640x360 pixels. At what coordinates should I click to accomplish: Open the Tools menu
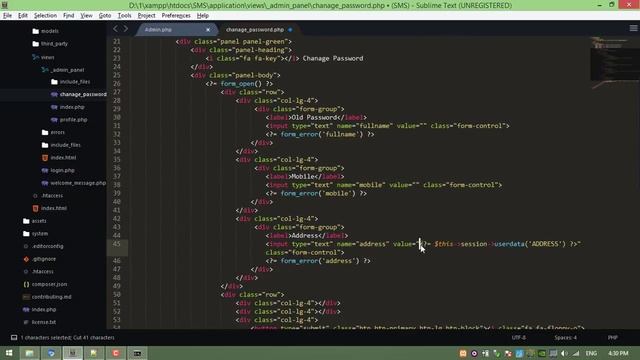pos(124,16)
